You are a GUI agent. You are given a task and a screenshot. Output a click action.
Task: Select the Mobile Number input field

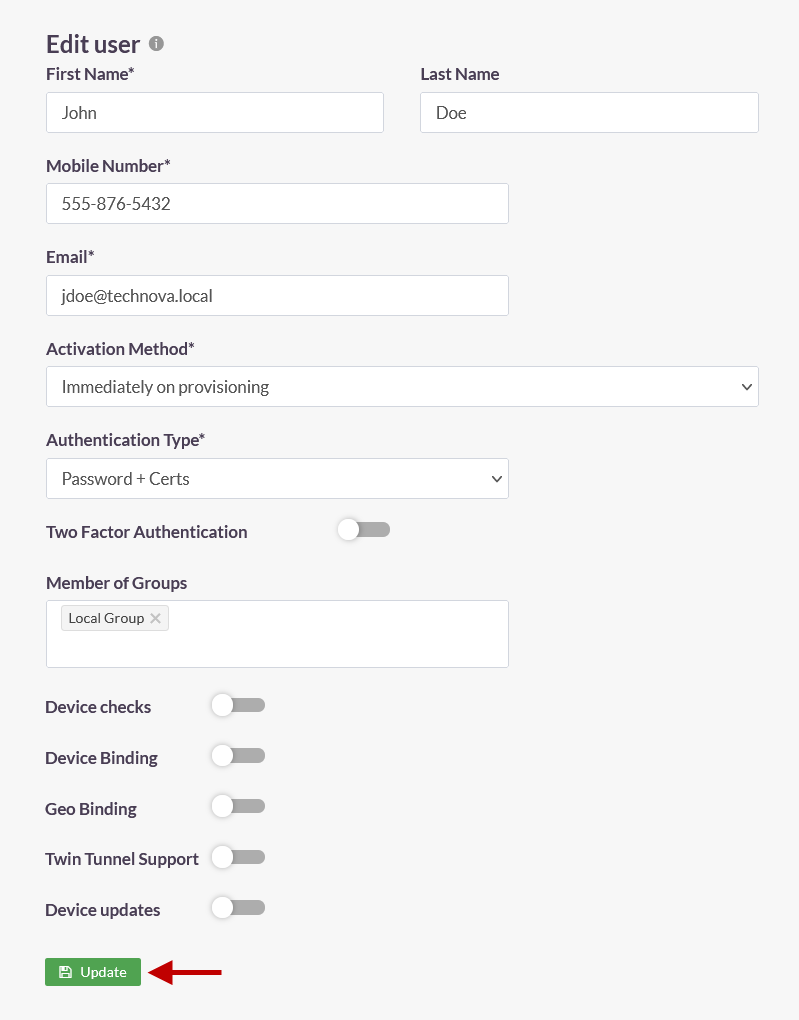[x=277, y=204]
